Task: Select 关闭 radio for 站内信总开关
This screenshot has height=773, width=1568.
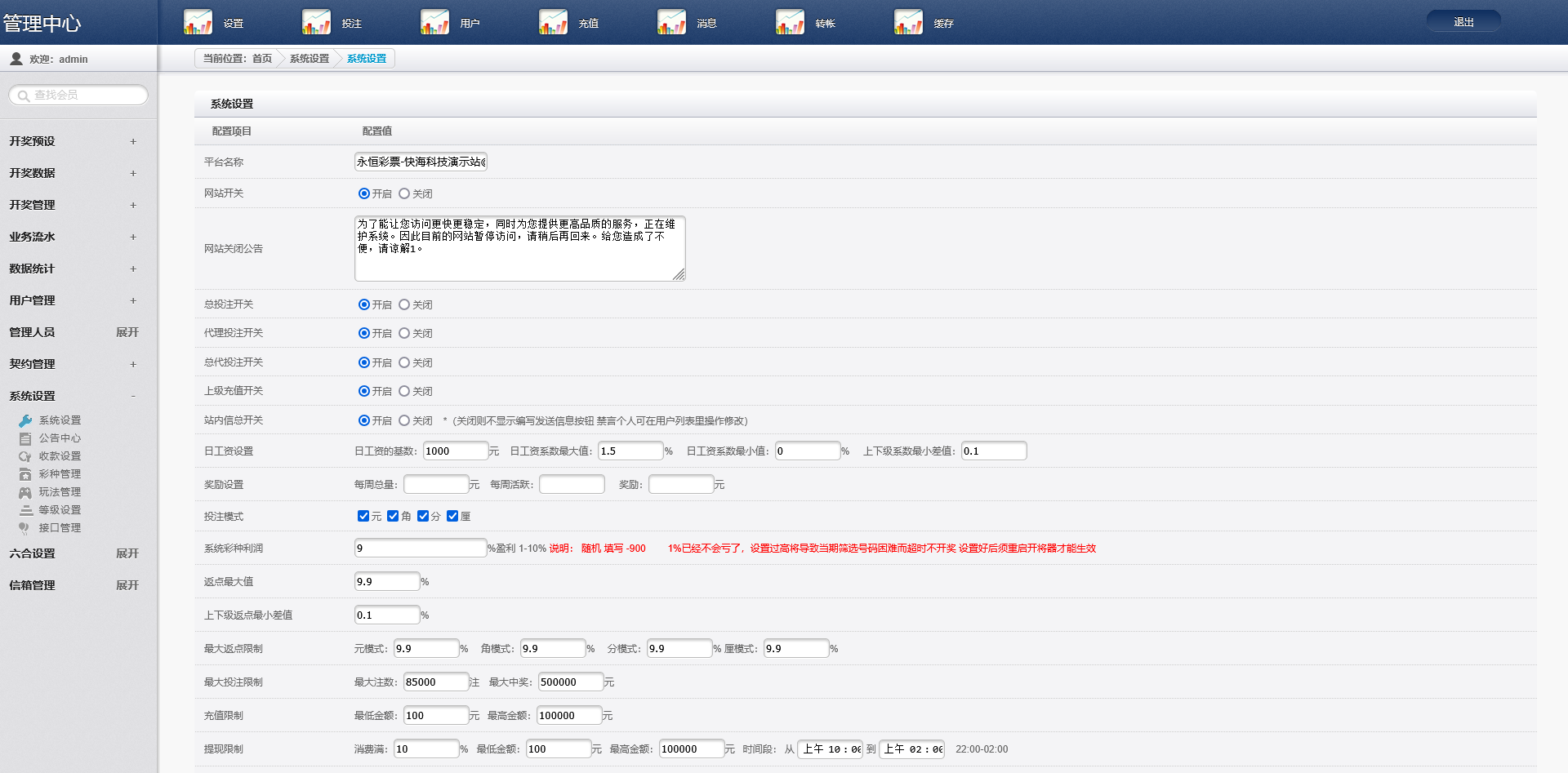Action: (x=404, y=420)
